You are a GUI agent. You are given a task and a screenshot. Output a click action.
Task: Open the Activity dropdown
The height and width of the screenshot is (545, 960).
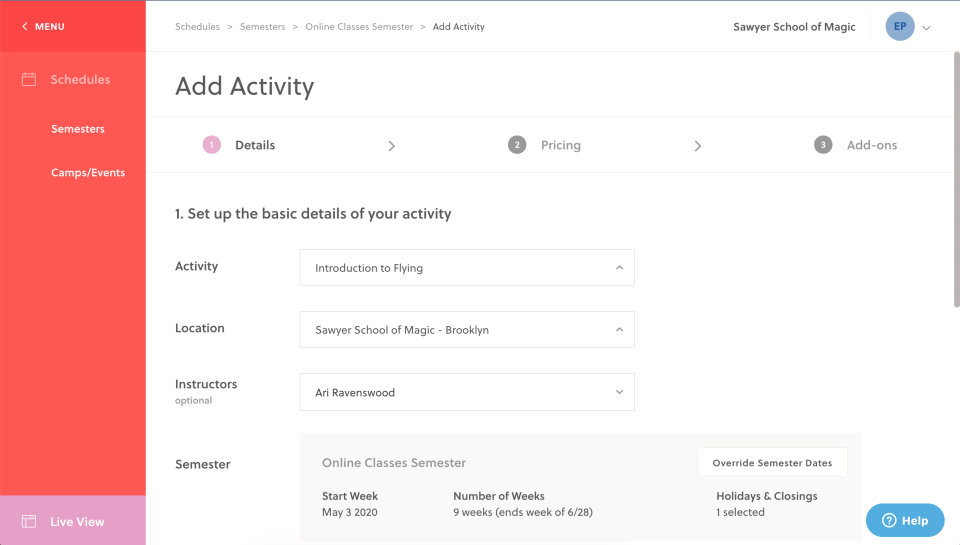tap(467, 268)
